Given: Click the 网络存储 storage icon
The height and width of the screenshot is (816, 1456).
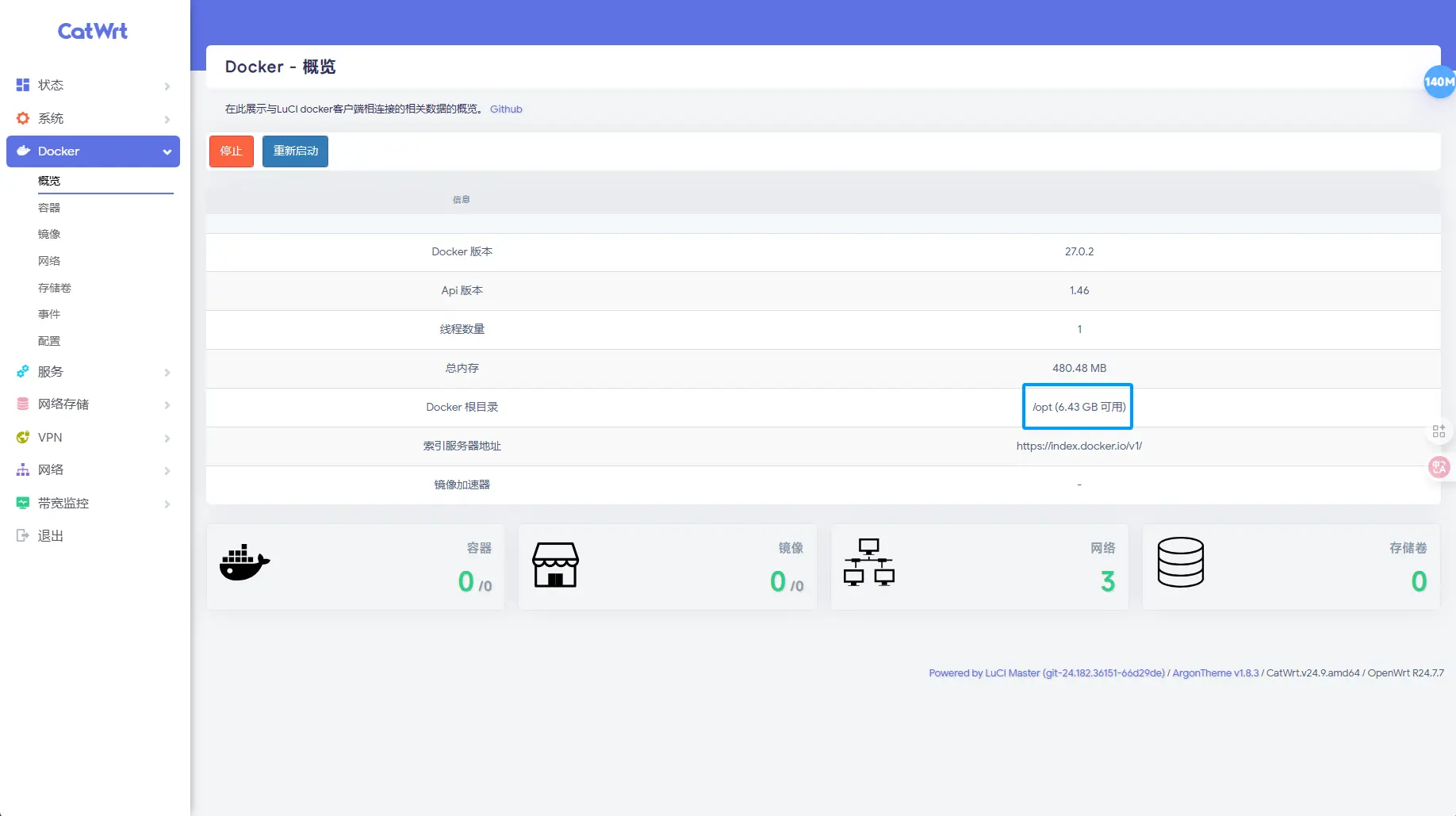Looking at the screenshot, I should [x=23, y=404].
